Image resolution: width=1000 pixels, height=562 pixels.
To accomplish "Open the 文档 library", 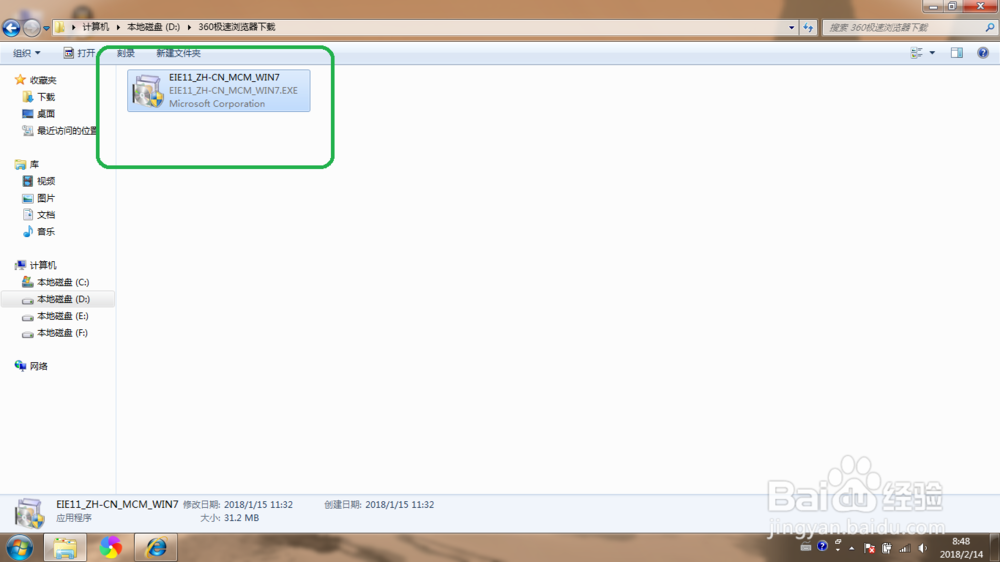I will click(x=46, y=215).
